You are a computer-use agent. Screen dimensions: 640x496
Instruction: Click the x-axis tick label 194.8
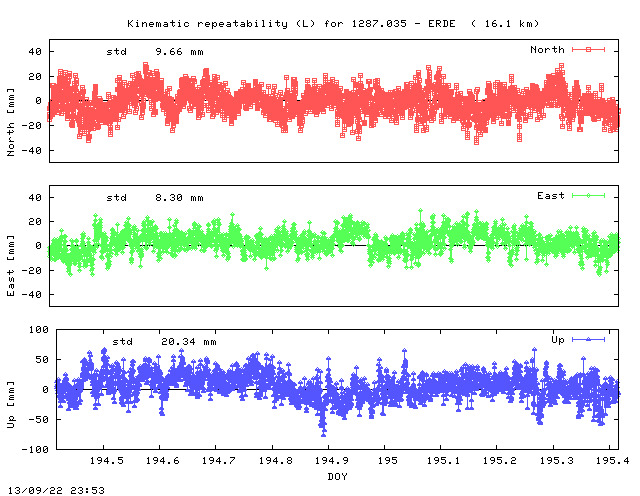[x=276, y=461]
